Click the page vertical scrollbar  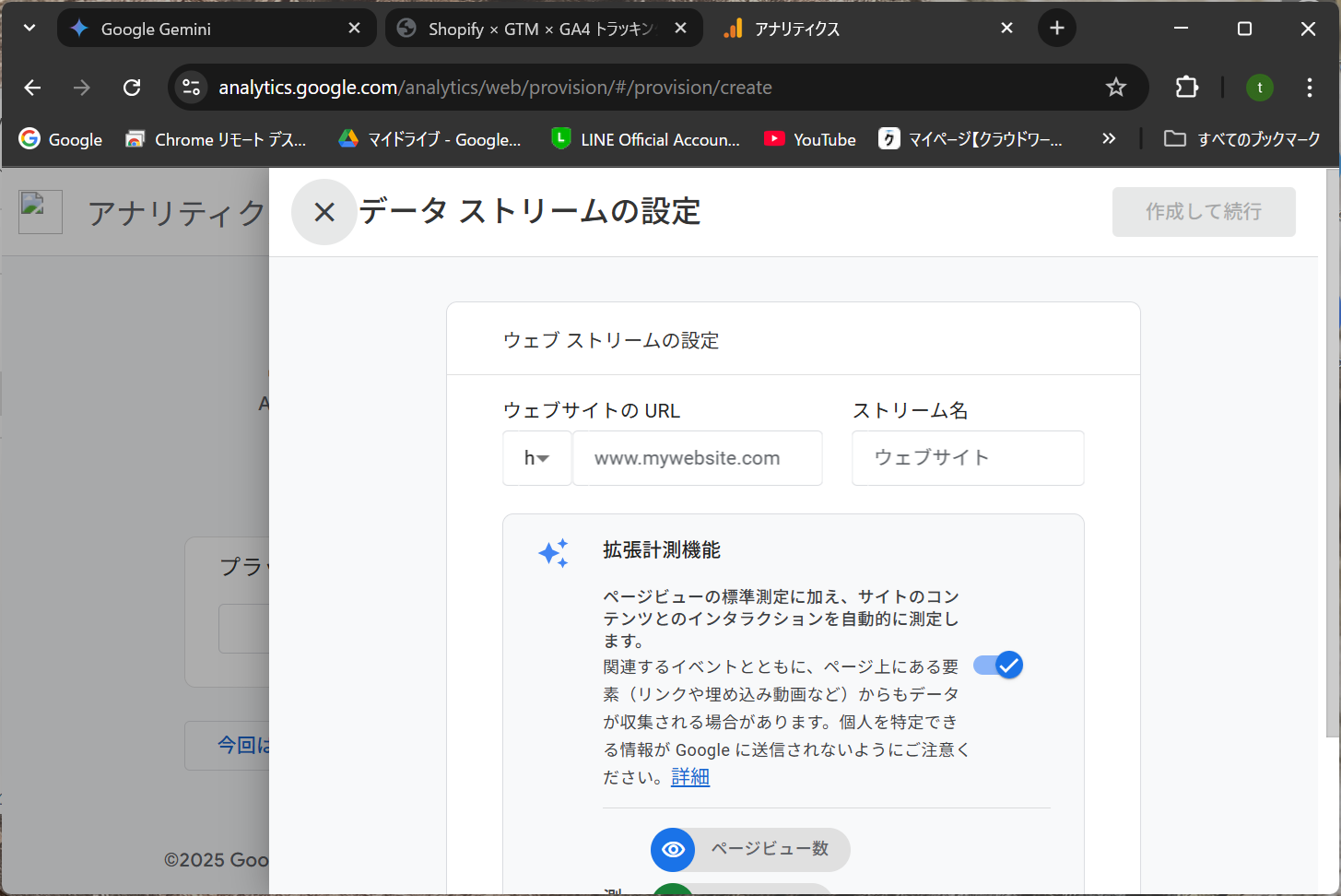pos(1333,452)
